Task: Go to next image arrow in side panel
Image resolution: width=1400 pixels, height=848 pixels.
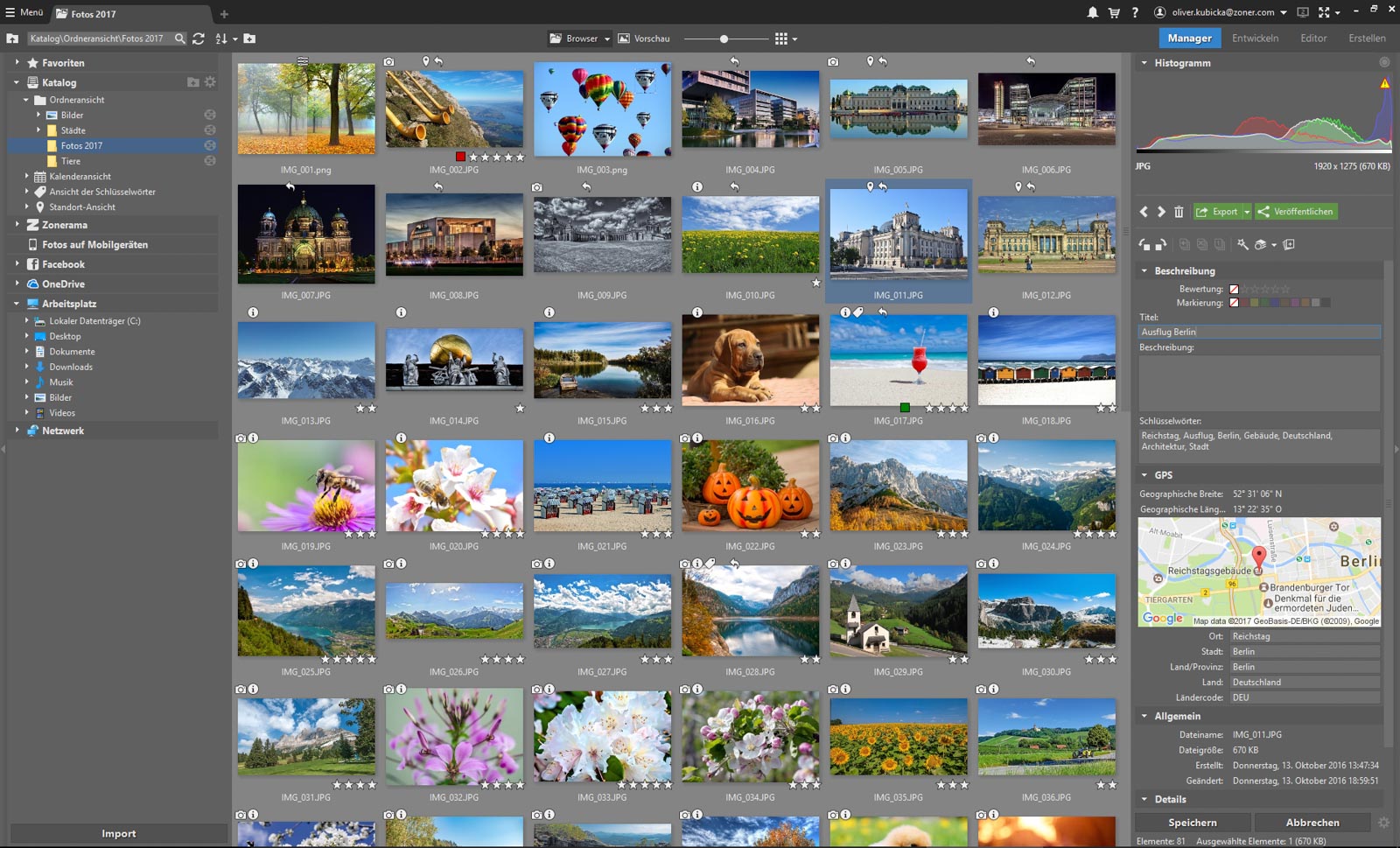Action: 1161,212
